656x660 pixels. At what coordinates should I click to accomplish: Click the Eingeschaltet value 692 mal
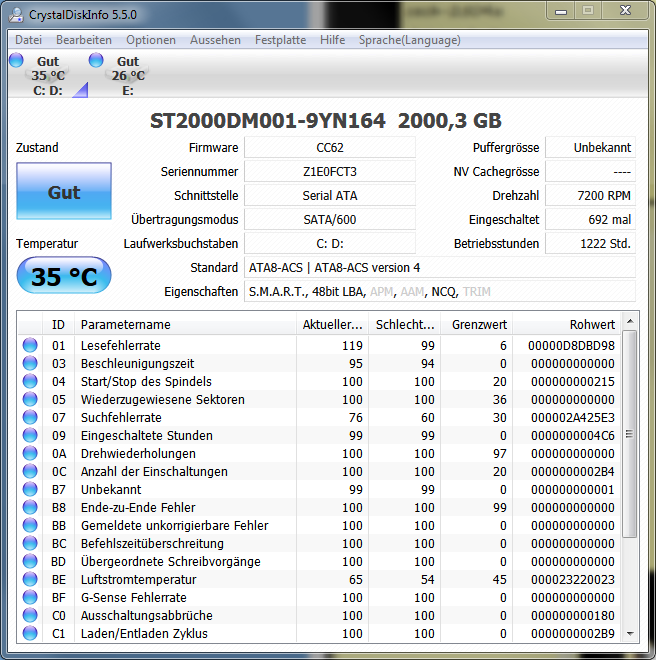click(x=590, y=219)
